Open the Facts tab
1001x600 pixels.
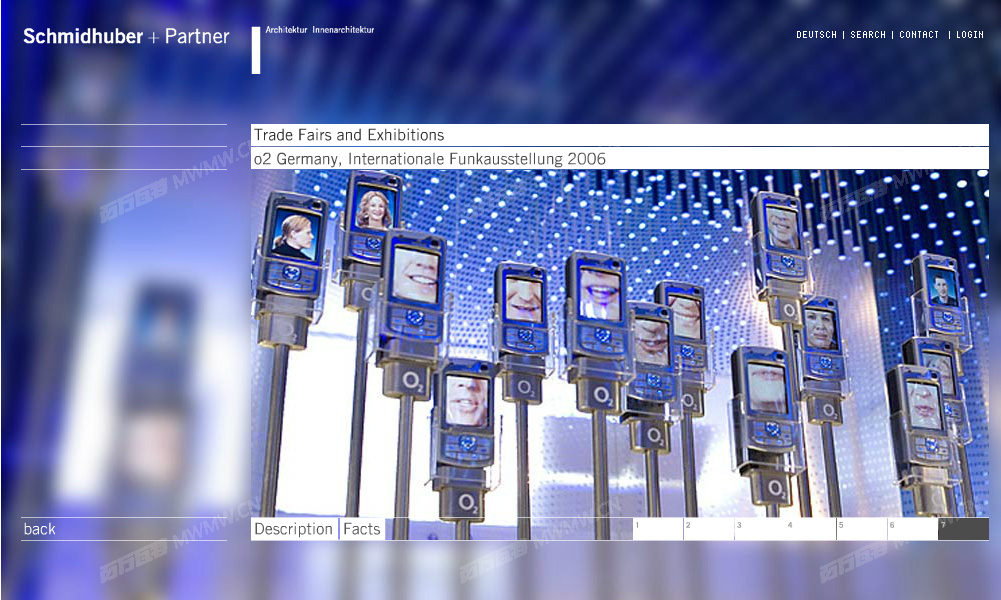[x=362, y=529]
